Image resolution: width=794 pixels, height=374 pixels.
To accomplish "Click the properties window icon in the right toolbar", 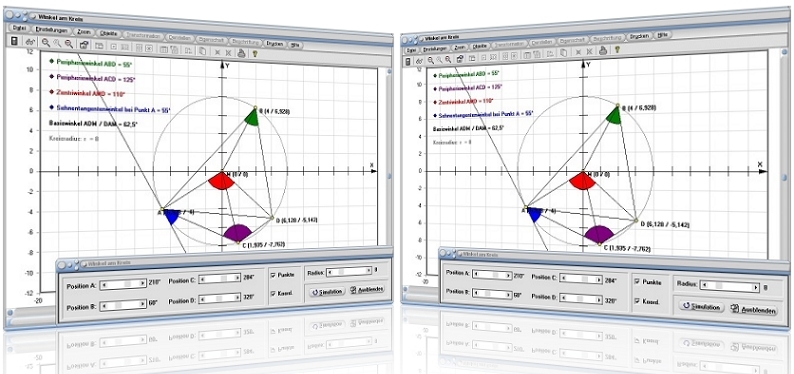I will point(460,59).
